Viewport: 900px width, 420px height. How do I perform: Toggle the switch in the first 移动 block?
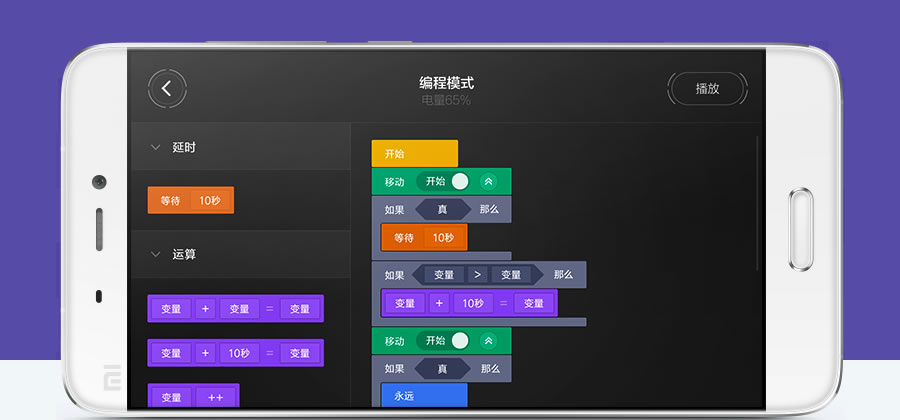(459, 181)
